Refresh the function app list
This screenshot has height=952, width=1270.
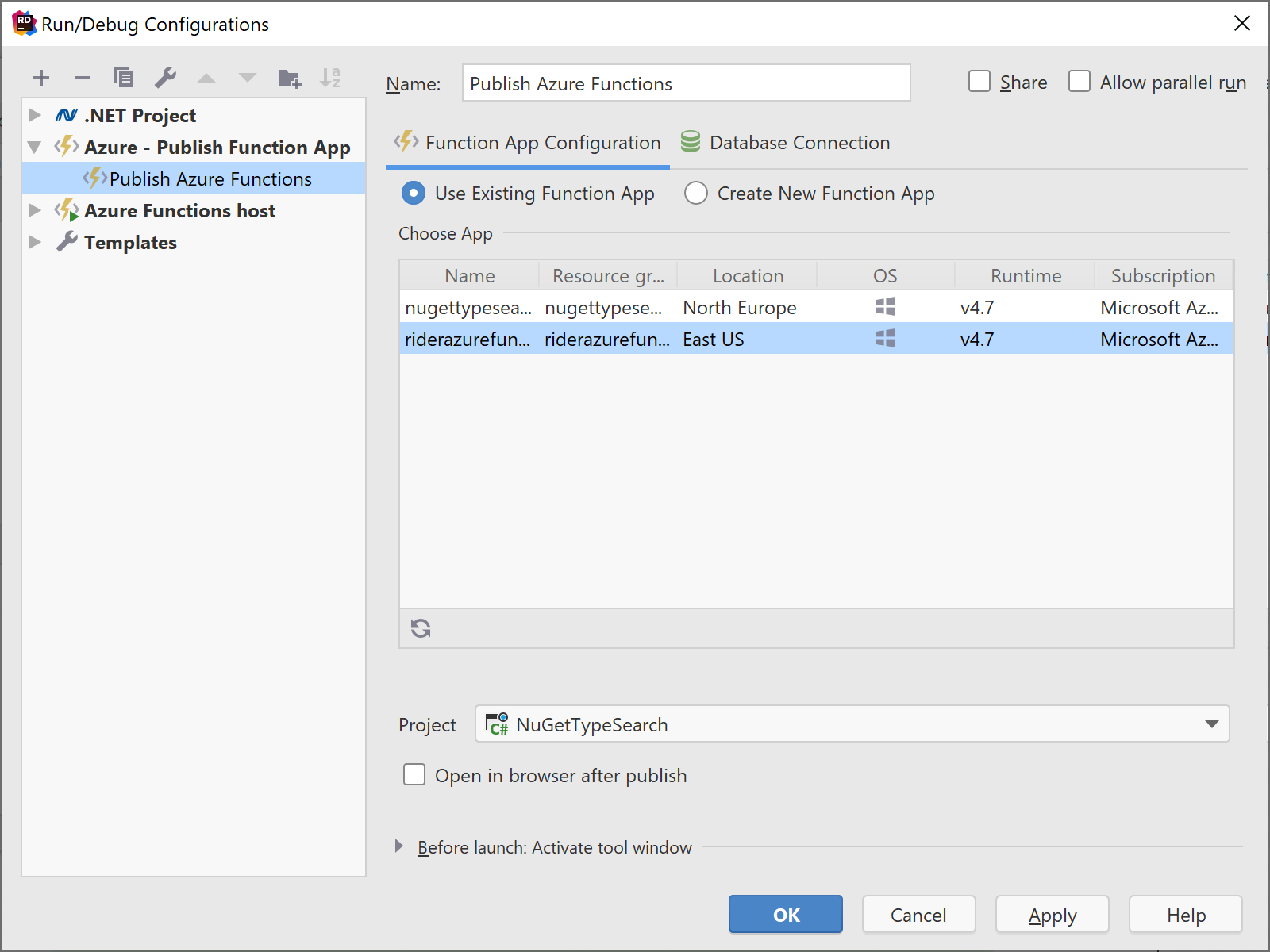[x=421, y=629]
